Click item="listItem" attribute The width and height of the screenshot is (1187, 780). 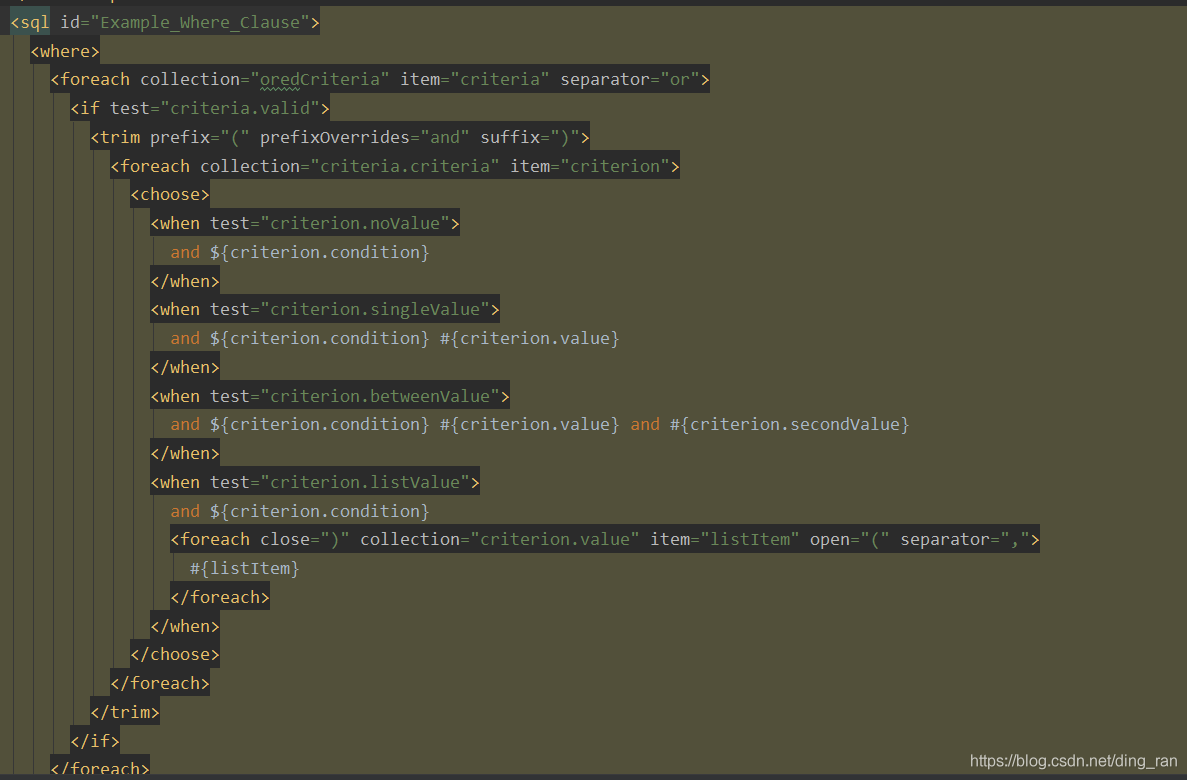[x=725, y=539]
